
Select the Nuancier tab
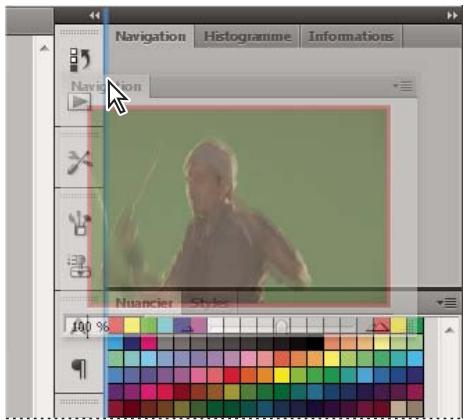(144, 303)
